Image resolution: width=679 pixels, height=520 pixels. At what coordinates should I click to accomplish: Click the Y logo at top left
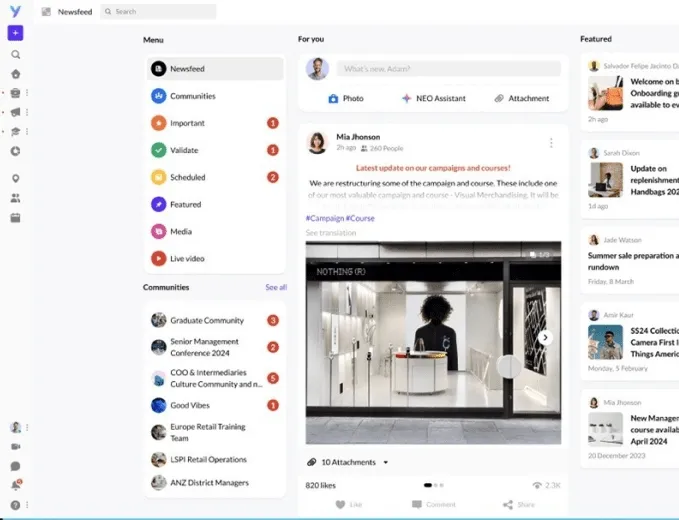[x=16, y=11]
